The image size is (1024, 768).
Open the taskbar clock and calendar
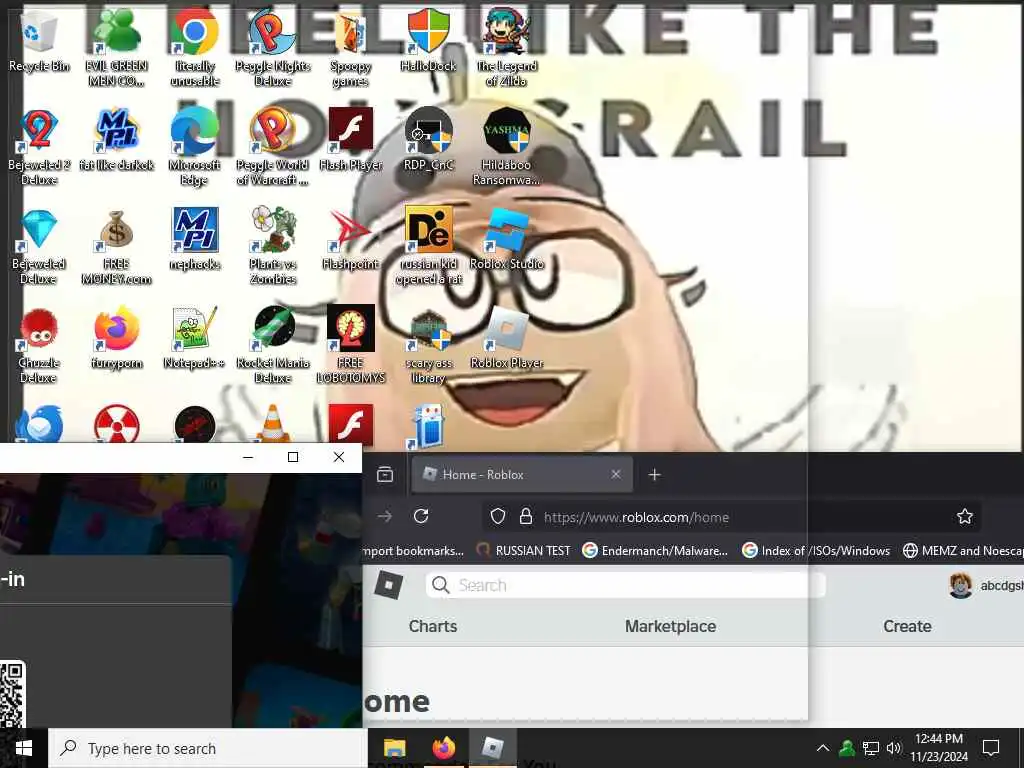pyautogui.click(x=939, y=748)
